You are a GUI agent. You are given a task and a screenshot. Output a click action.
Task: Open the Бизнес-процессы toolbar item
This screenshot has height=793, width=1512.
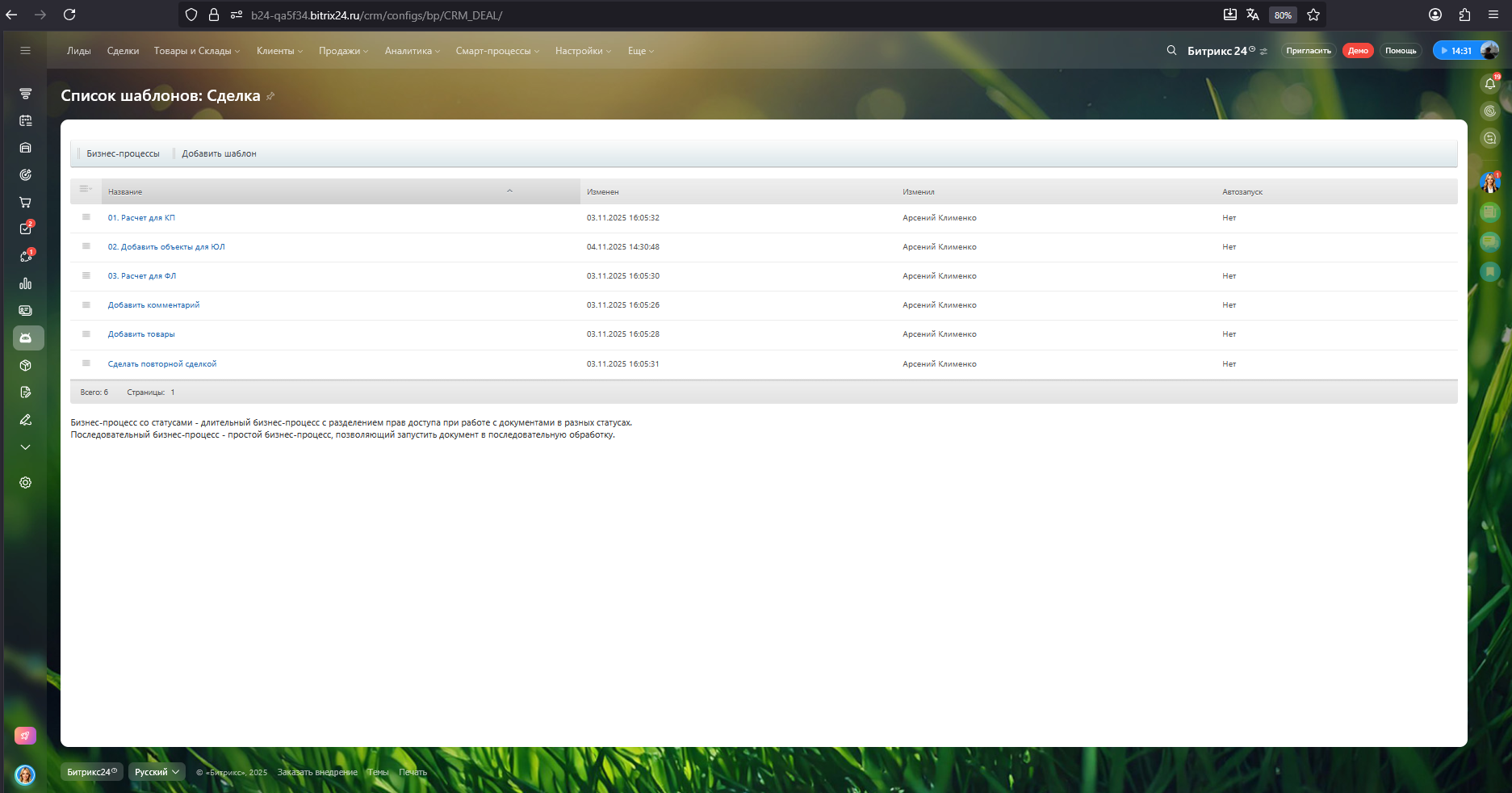click(123, 153)
